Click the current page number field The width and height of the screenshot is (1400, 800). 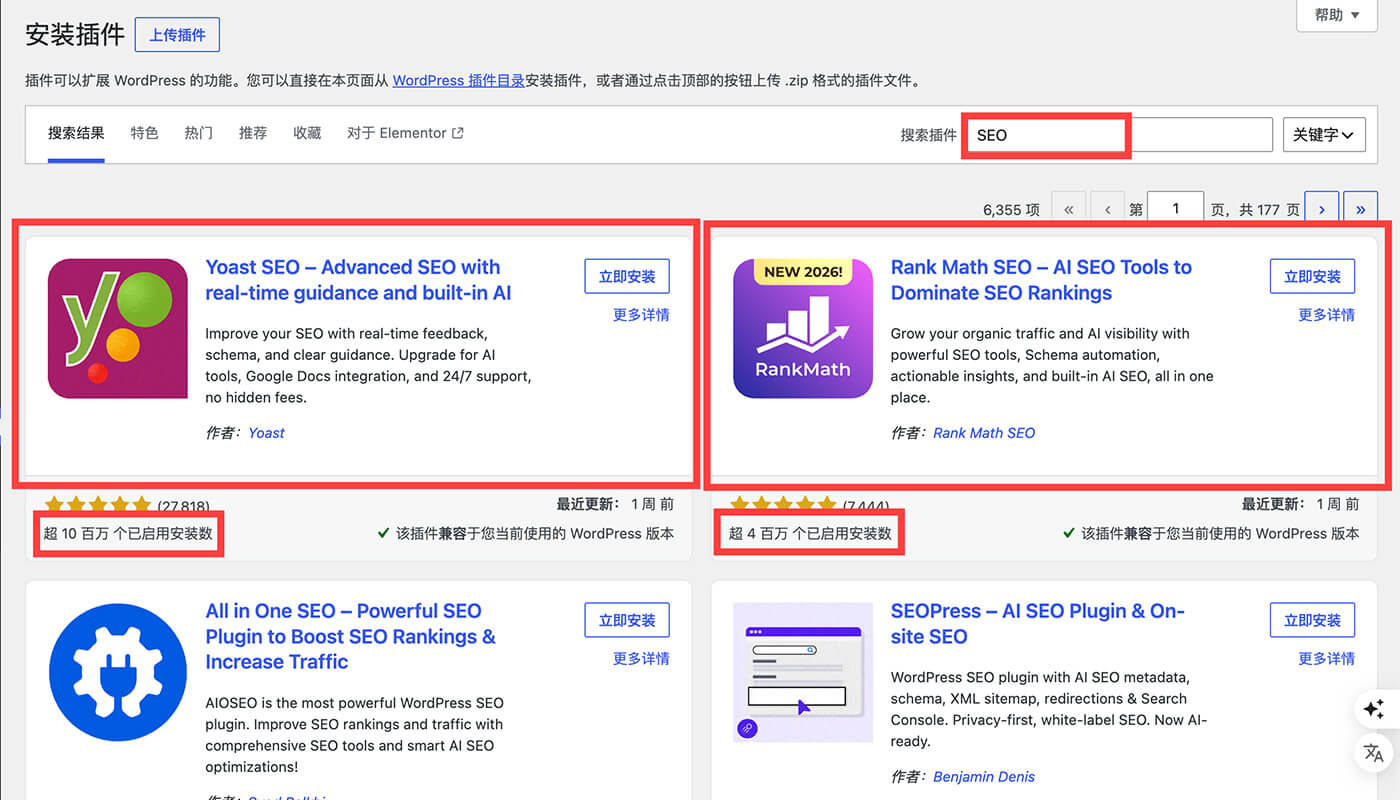[x=1175, y=209]
